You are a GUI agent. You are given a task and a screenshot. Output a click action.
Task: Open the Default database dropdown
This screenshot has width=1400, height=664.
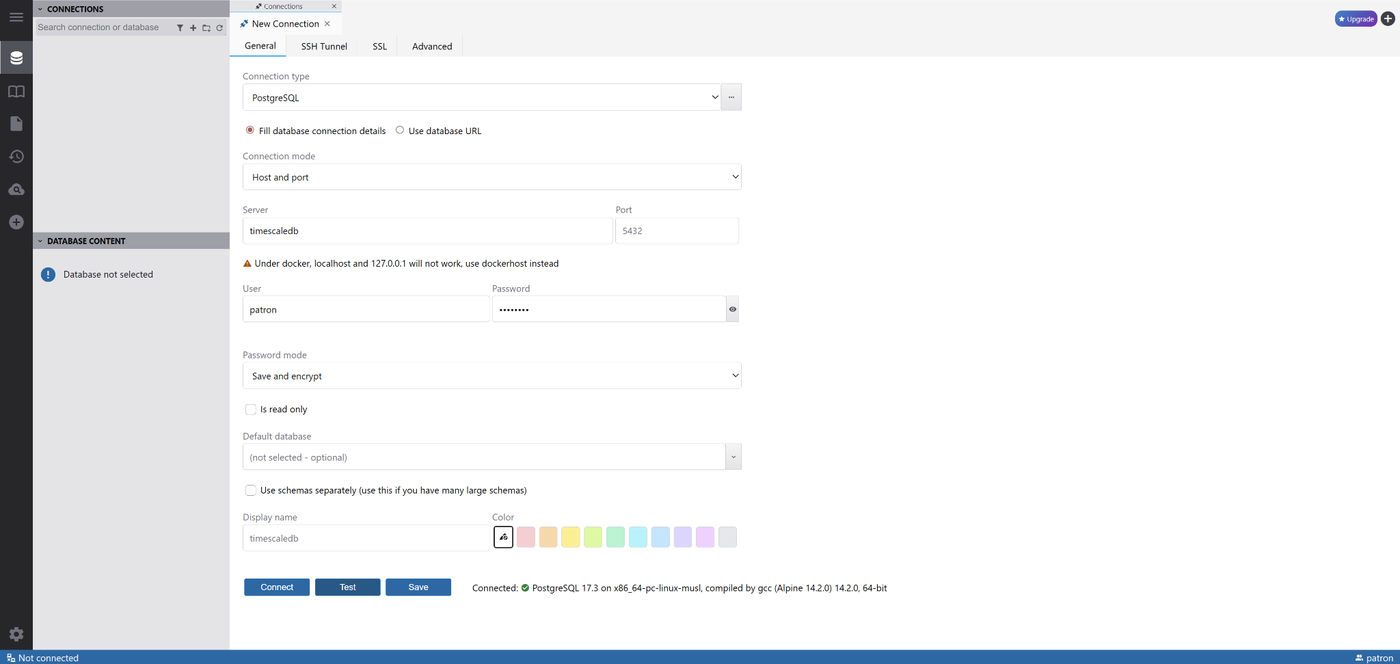point(491,457)
